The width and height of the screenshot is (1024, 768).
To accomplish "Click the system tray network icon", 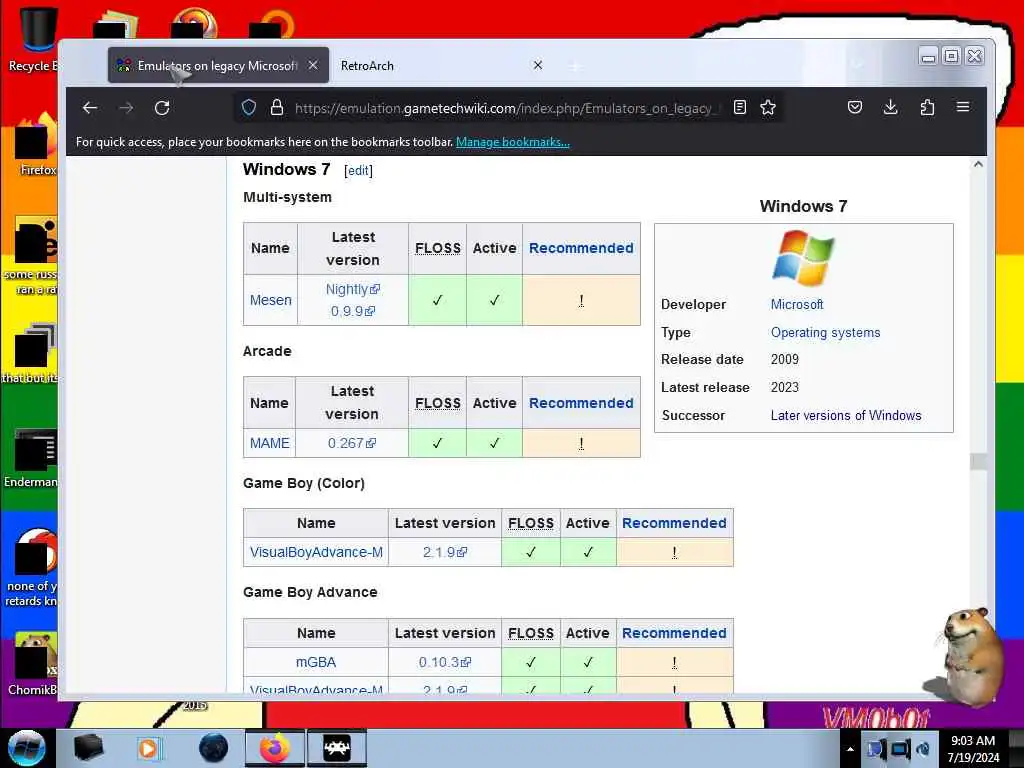I will click(899, 749).
